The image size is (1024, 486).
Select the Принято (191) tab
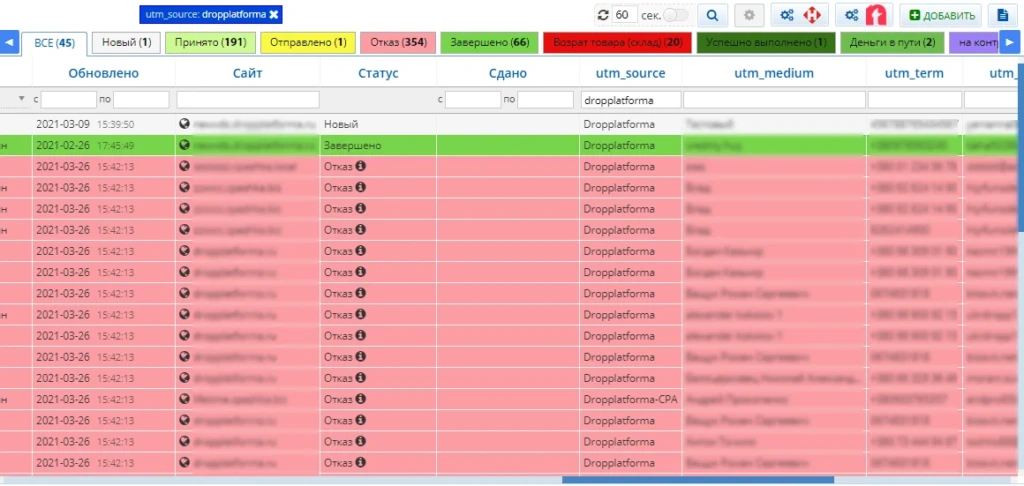click(210, 42)
